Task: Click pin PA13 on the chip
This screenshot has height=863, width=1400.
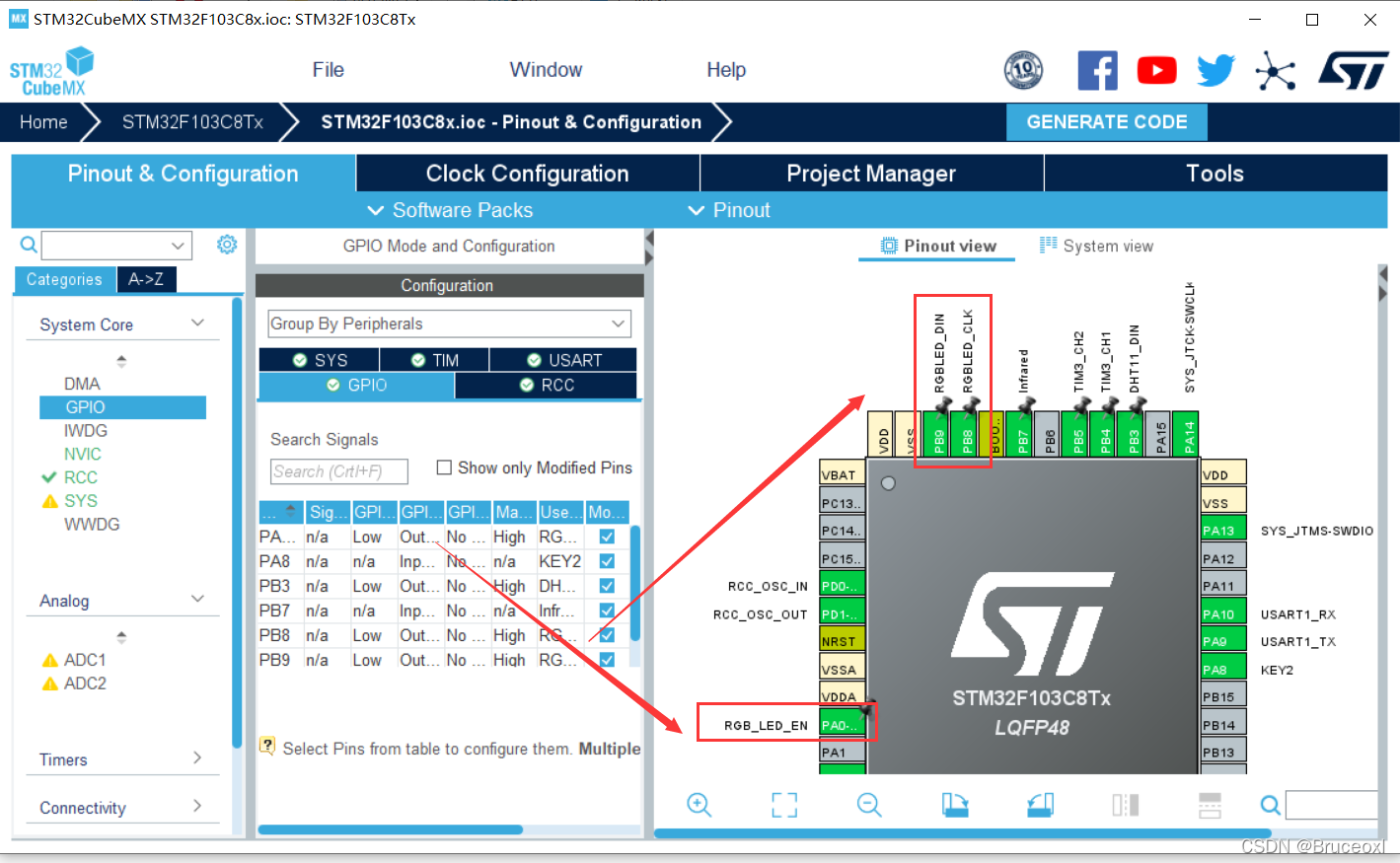Action: click(x=1223, y=530)
